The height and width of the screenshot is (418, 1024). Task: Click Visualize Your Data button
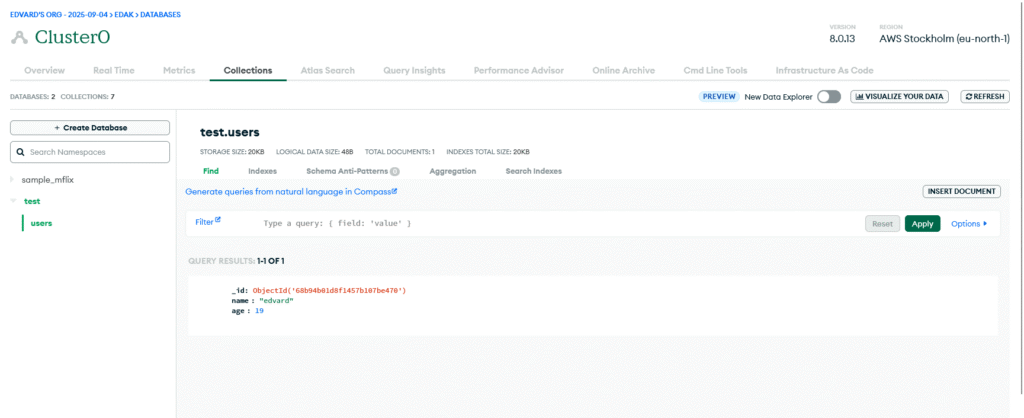click(899, 97)
